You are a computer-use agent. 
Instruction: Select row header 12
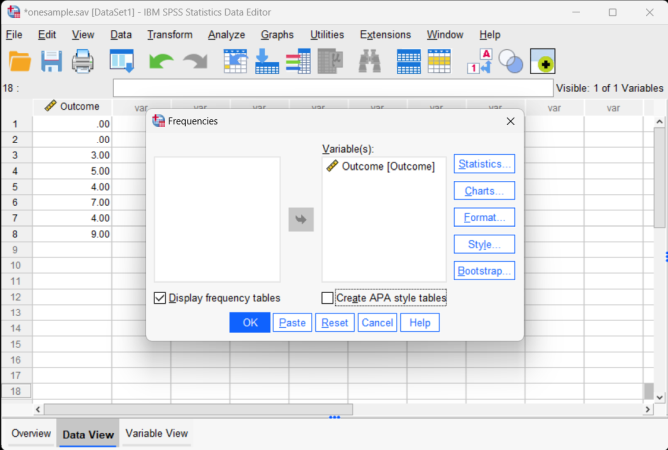pyautogui.click(x=16, y=297)
